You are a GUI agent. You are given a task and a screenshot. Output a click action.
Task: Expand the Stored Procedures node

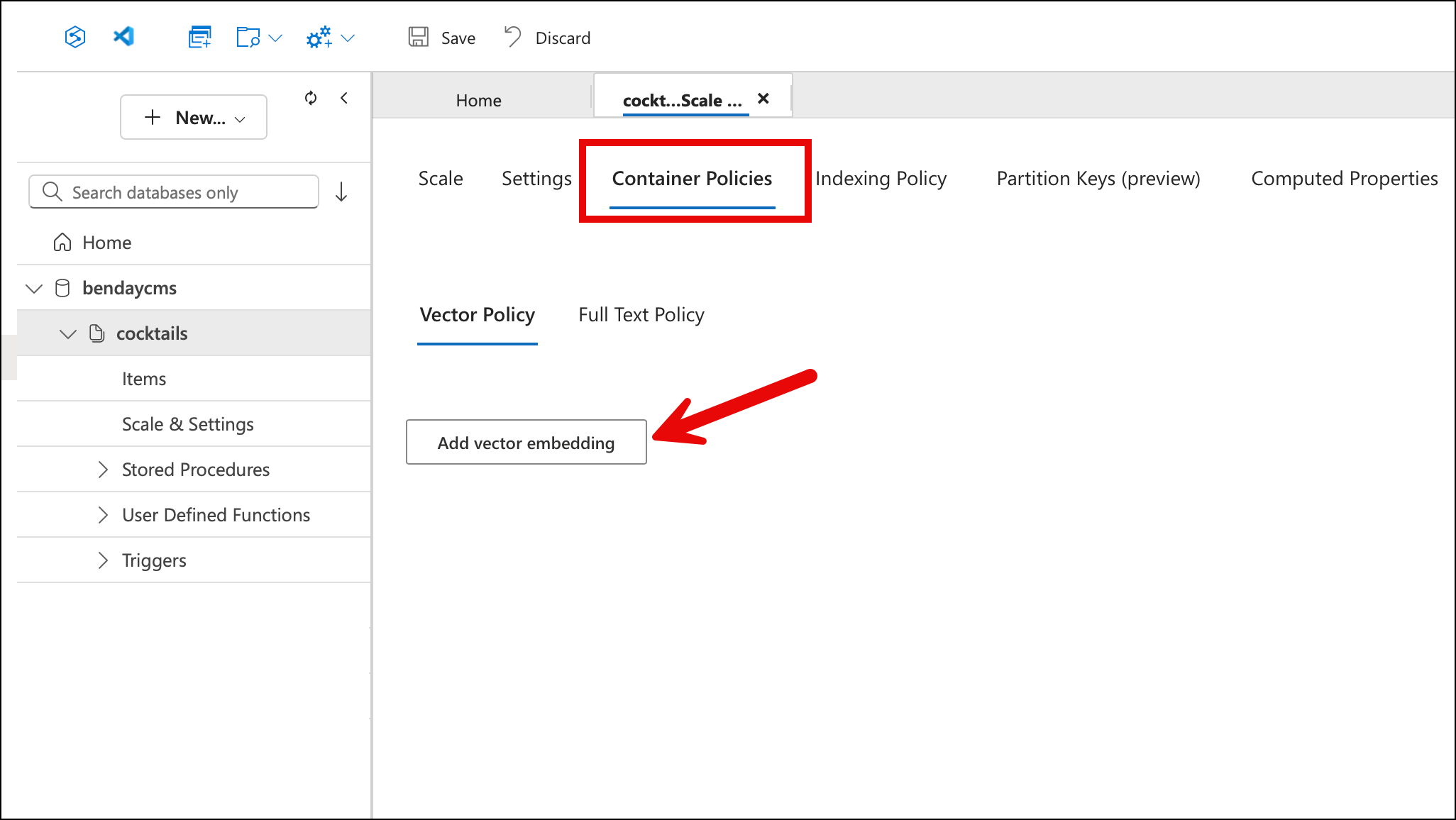(104, 469)
